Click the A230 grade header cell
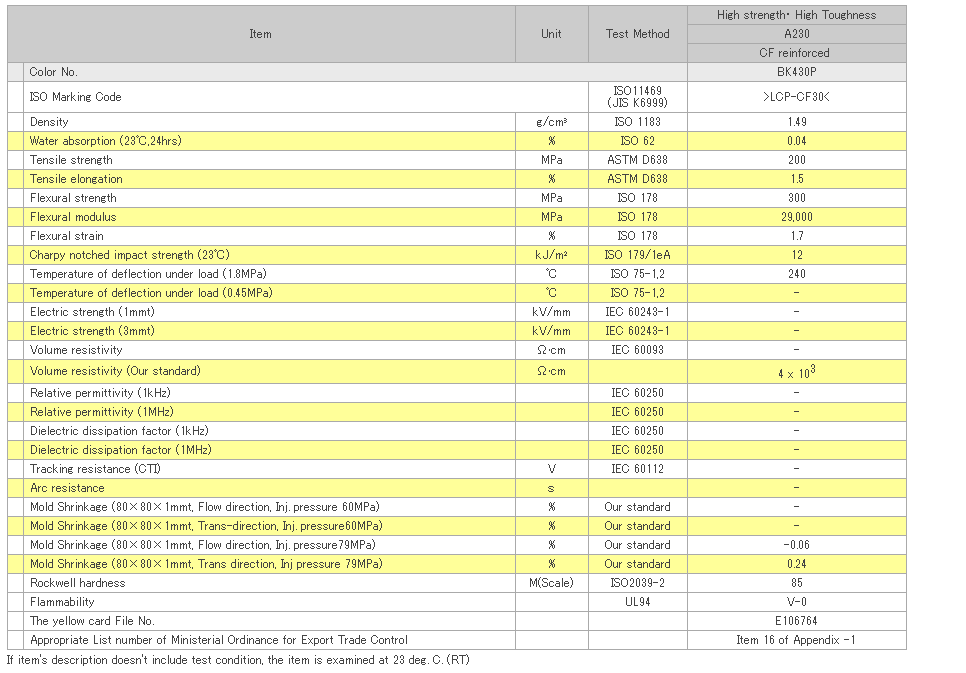Screen dimensions: 966x673 coord(796,34)
